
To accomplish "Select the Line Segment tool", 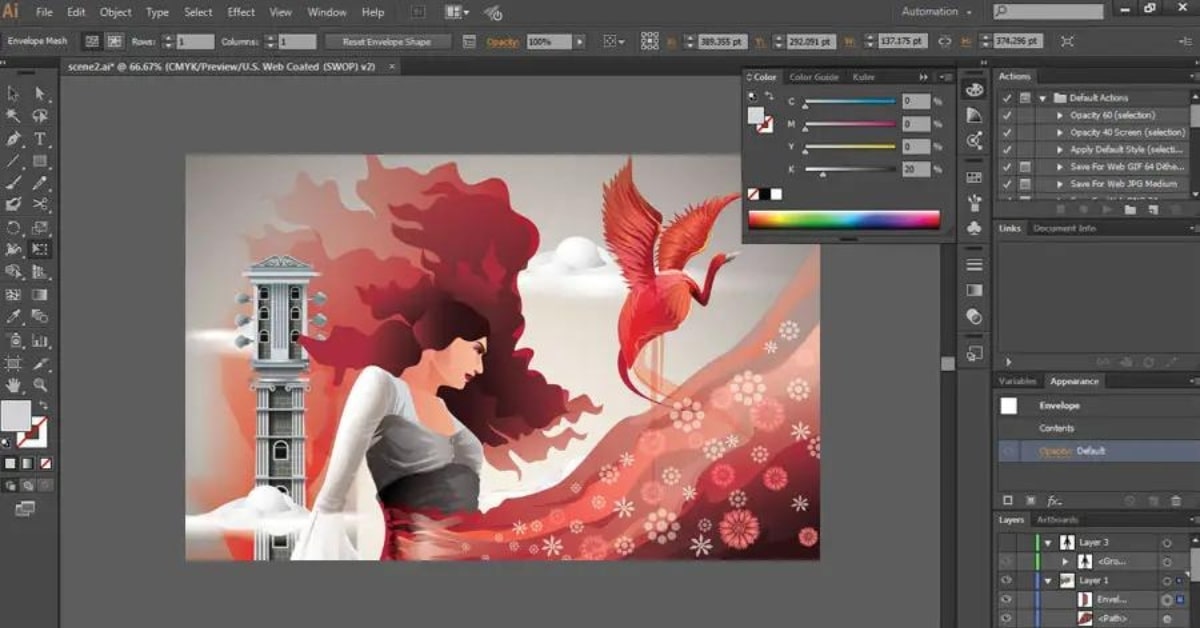I will pyautogui.click(x=14, y=161).
